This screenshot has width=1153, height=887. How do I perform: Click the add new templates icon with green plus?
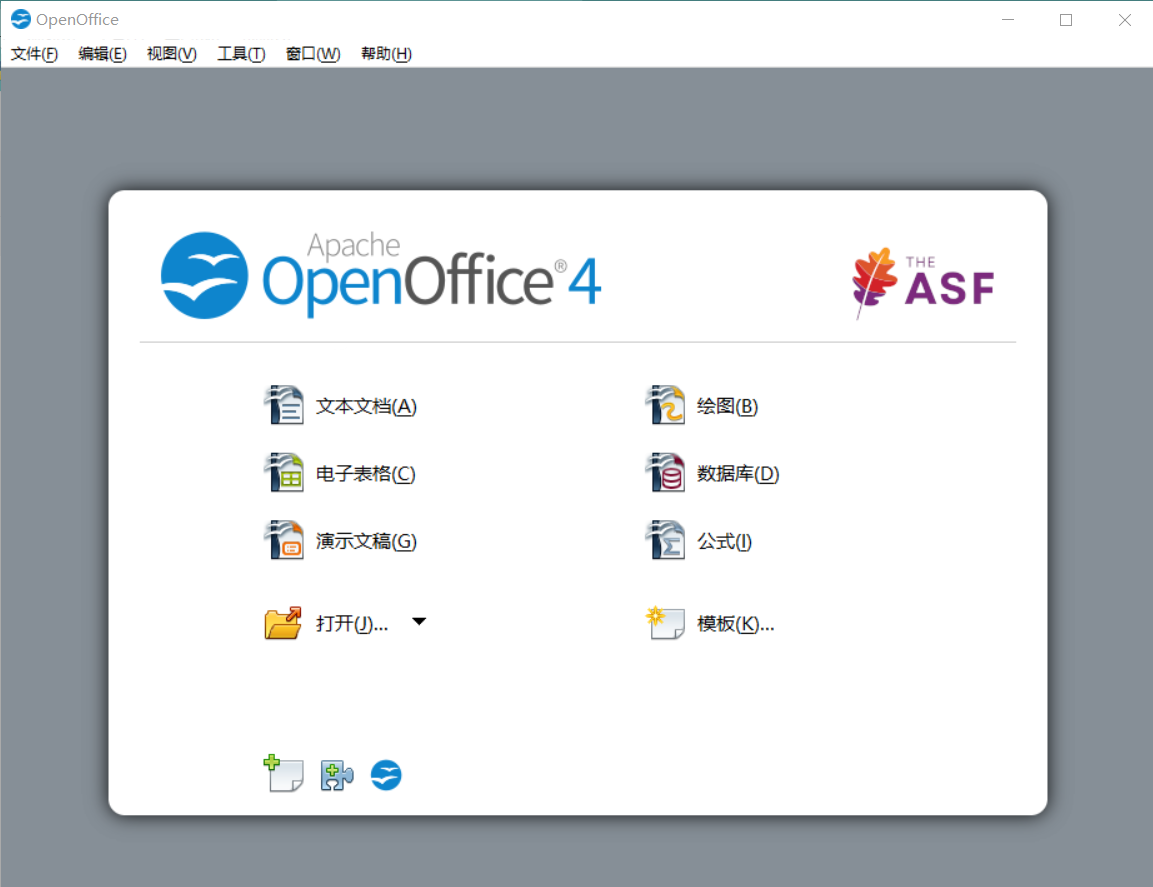283,774
